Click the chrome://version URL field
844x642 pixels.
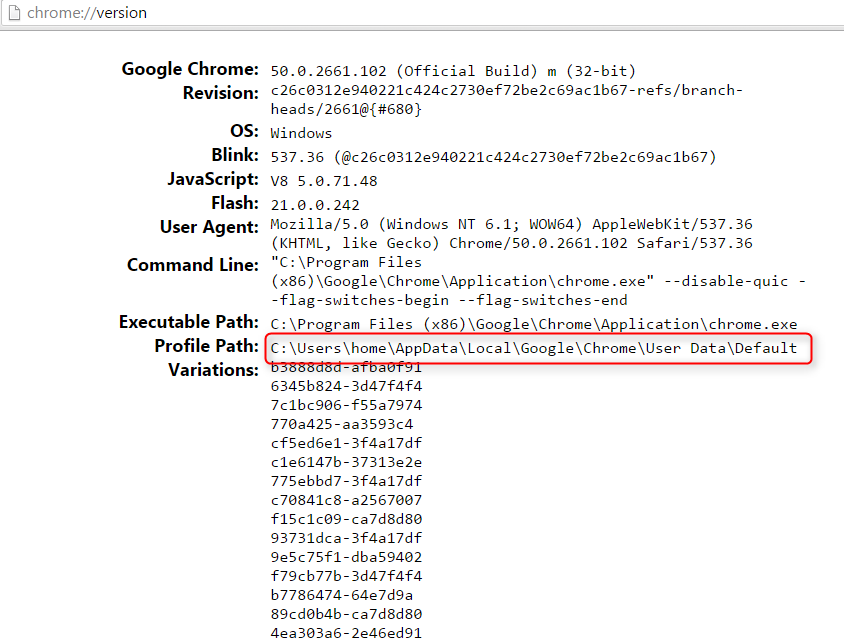point(87,12)
